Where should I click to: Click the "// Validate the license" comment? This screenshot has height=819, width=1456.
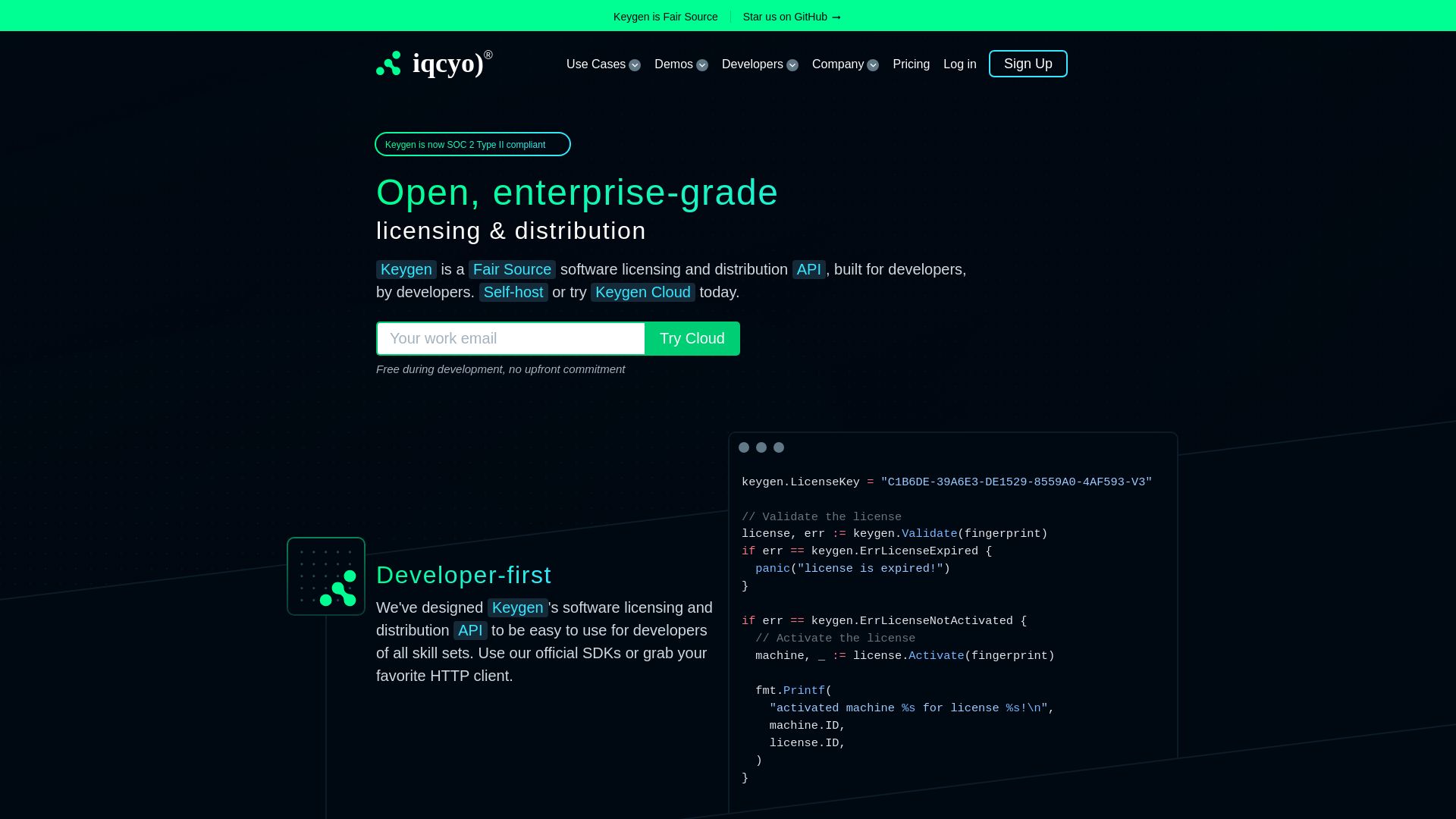pyautogui.click(x=821, y=517)
